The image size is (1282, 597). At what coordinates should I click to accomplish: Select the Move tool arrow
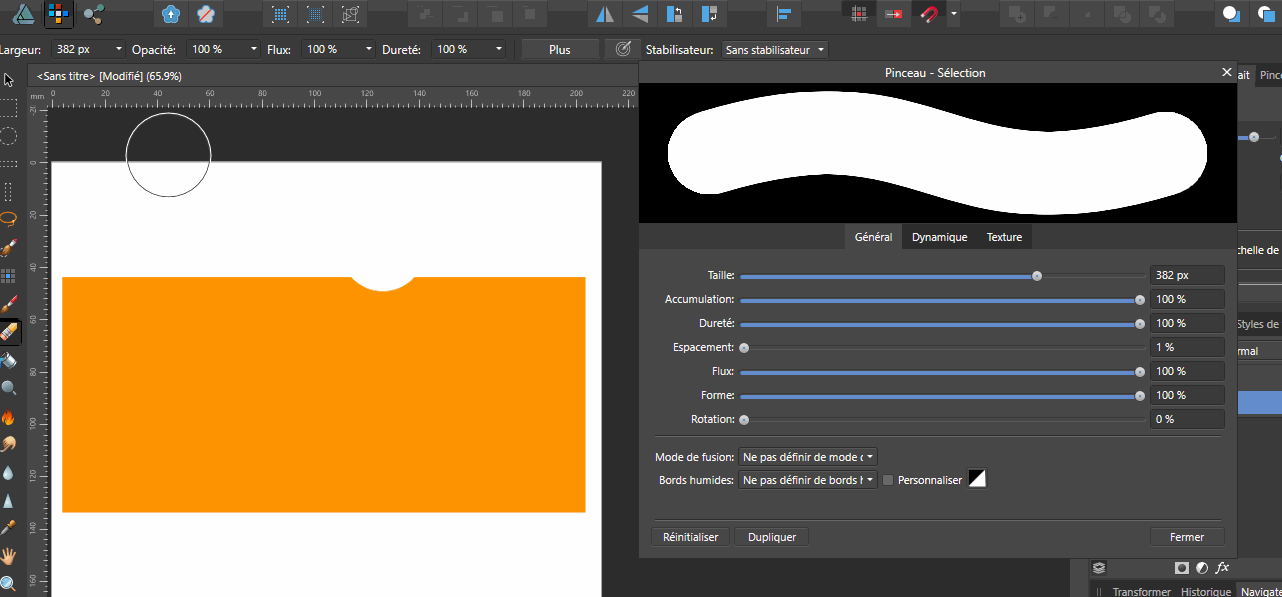pos(8,80)
